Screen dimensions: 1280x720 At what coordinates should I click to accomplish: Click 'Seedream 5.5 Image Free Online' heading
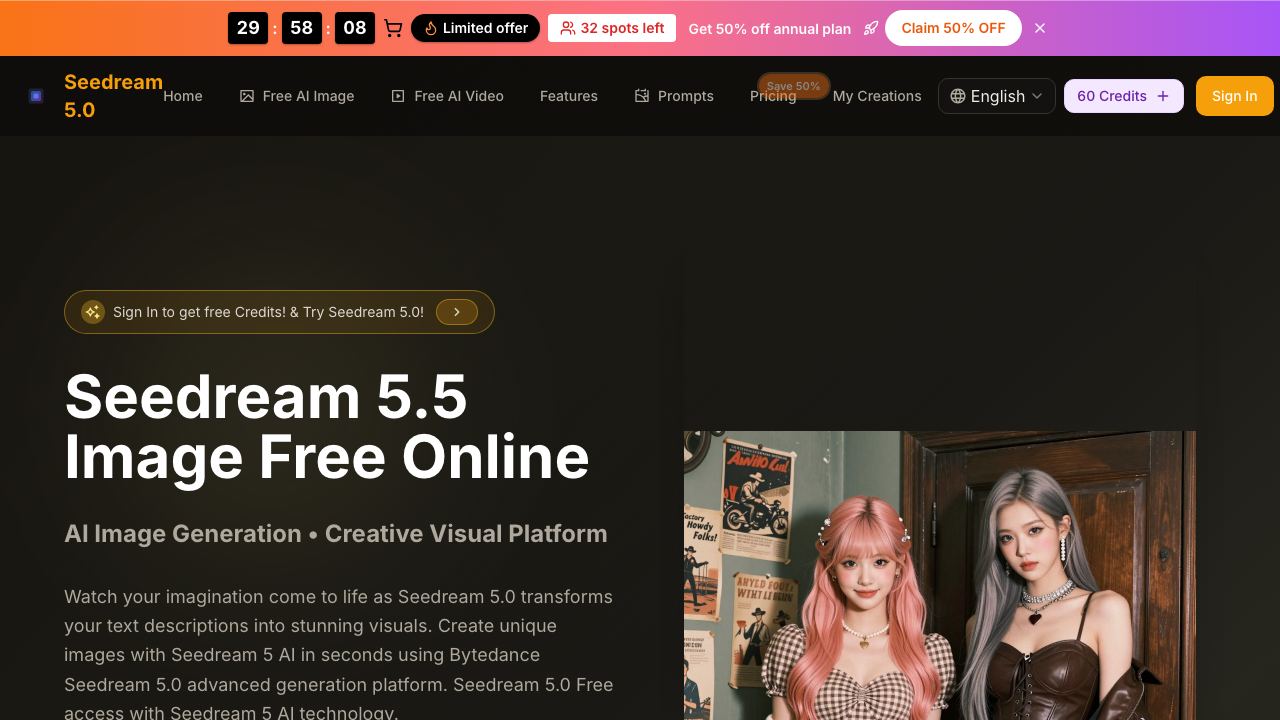(327, 427)
